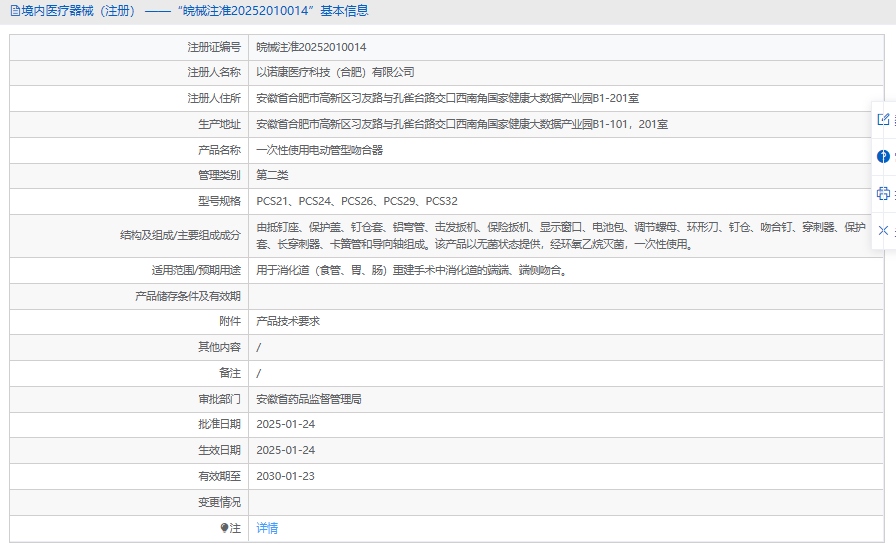The image size is (896, 552).
Task: Click the edit/feedback icon in side panel
Action: (883, 119)
